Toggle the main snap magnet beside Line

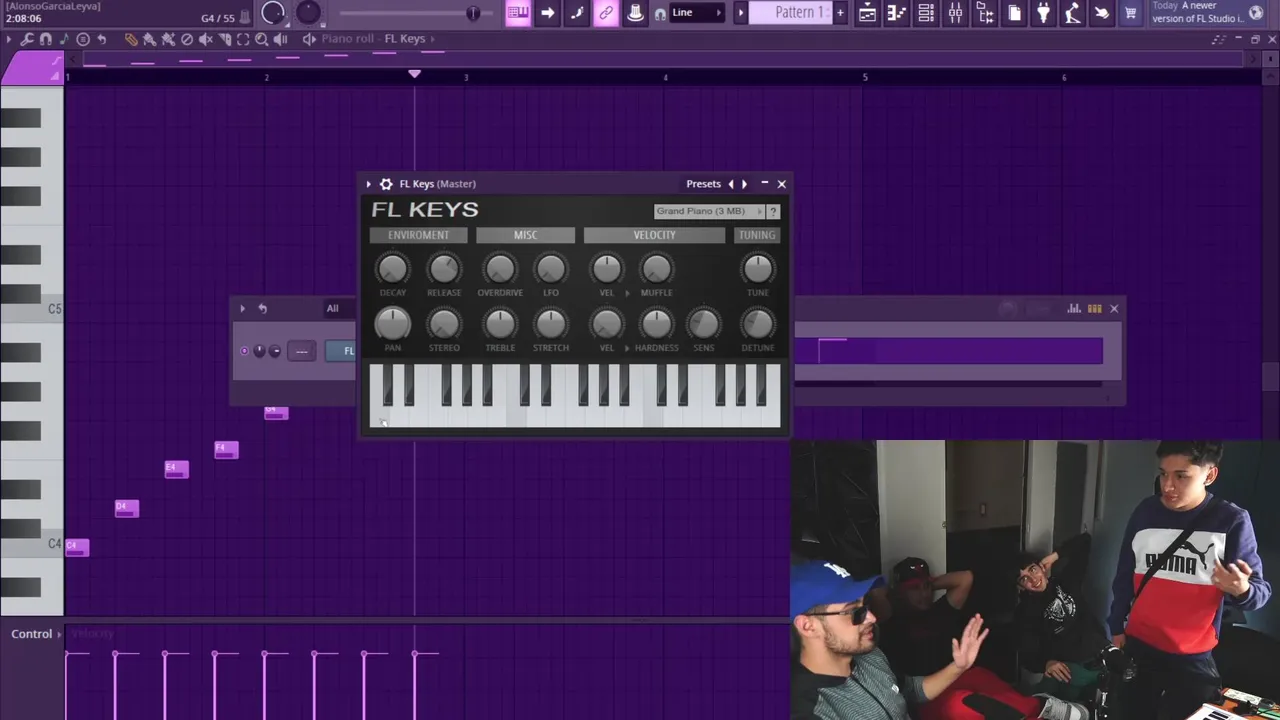660,14
